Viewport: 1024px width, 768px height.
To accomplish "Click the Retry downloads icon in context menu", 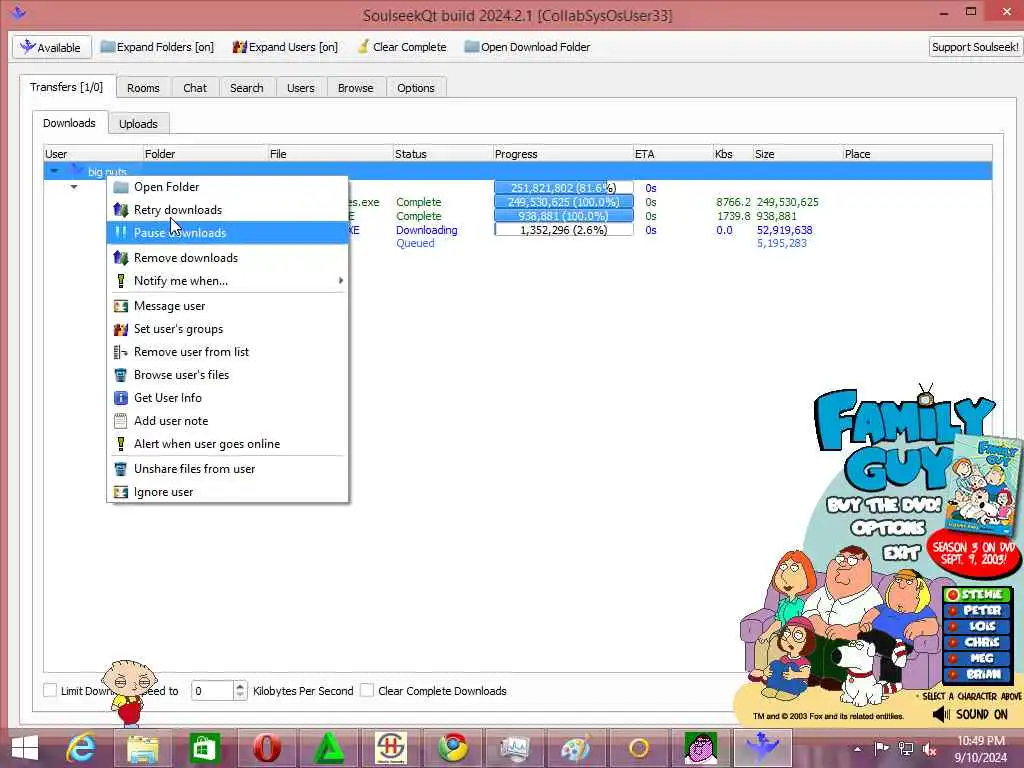I will (x=121, y=210).
